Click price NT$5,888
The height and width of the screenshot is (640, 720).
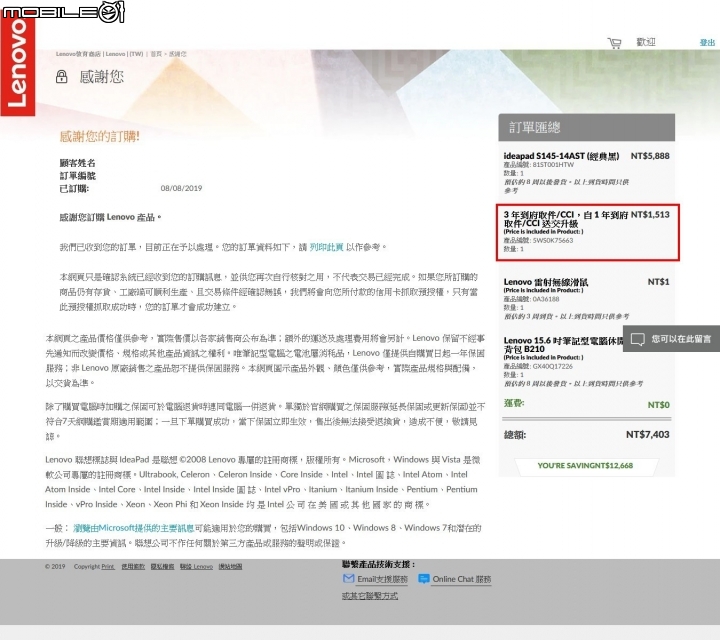650,156
